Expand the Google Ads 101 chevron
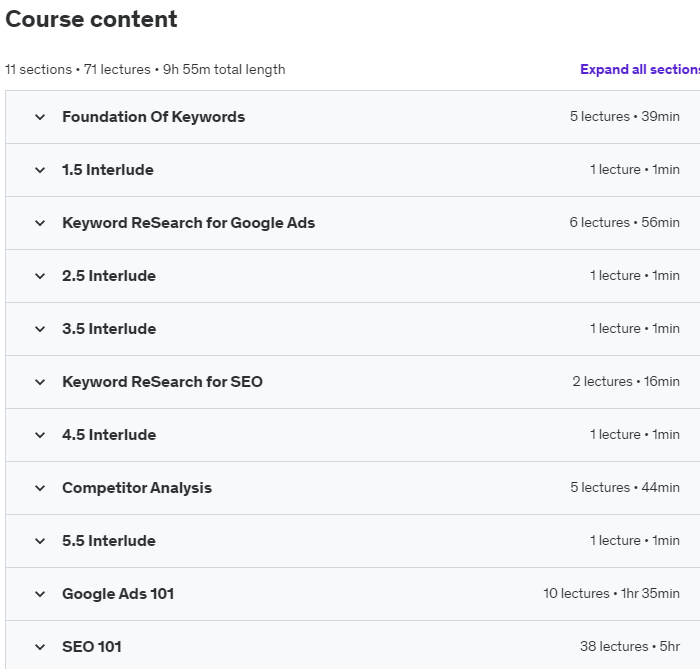 [x=40, y=594]
